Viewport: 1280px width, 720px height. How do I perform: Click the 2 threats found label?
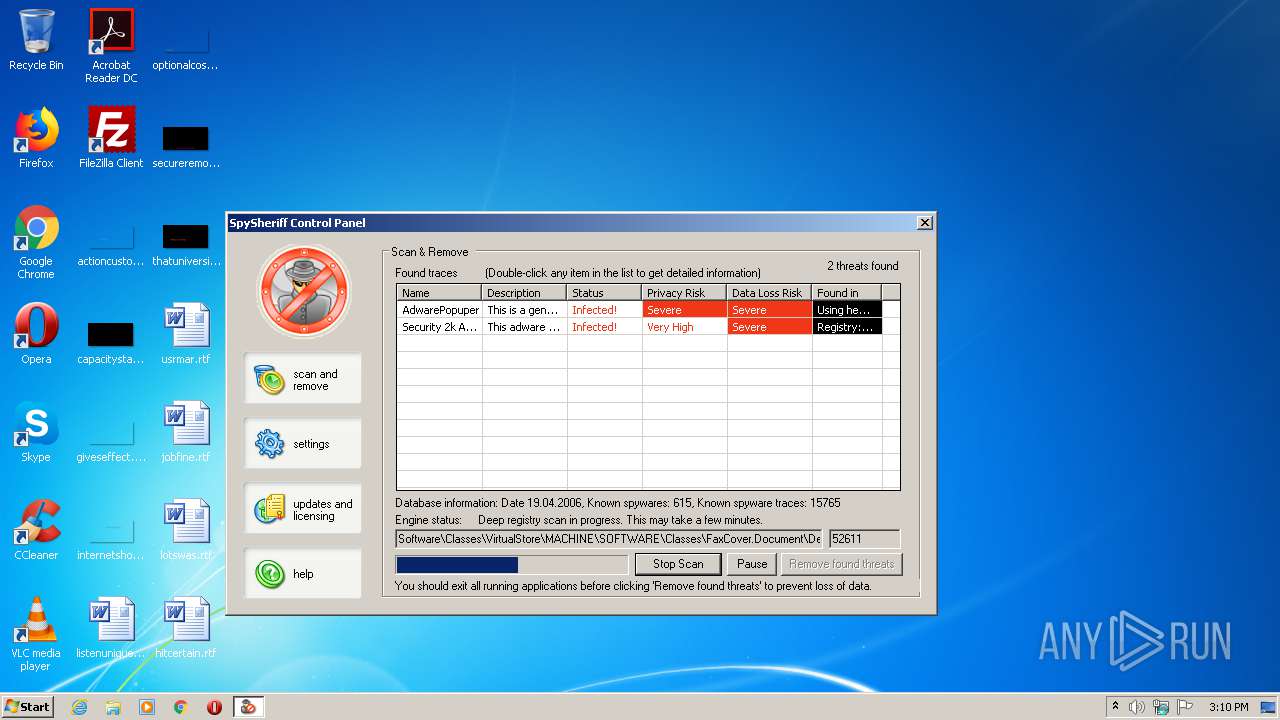(862, 266)
